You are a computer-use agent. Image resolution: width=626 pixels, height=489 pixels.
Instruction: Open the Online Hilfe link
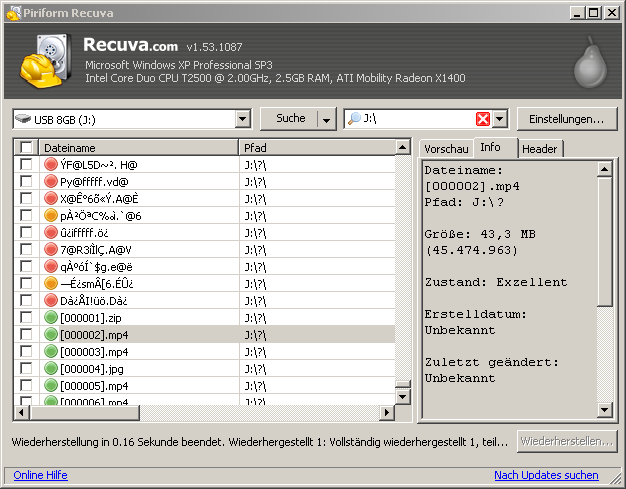point(40,475)
